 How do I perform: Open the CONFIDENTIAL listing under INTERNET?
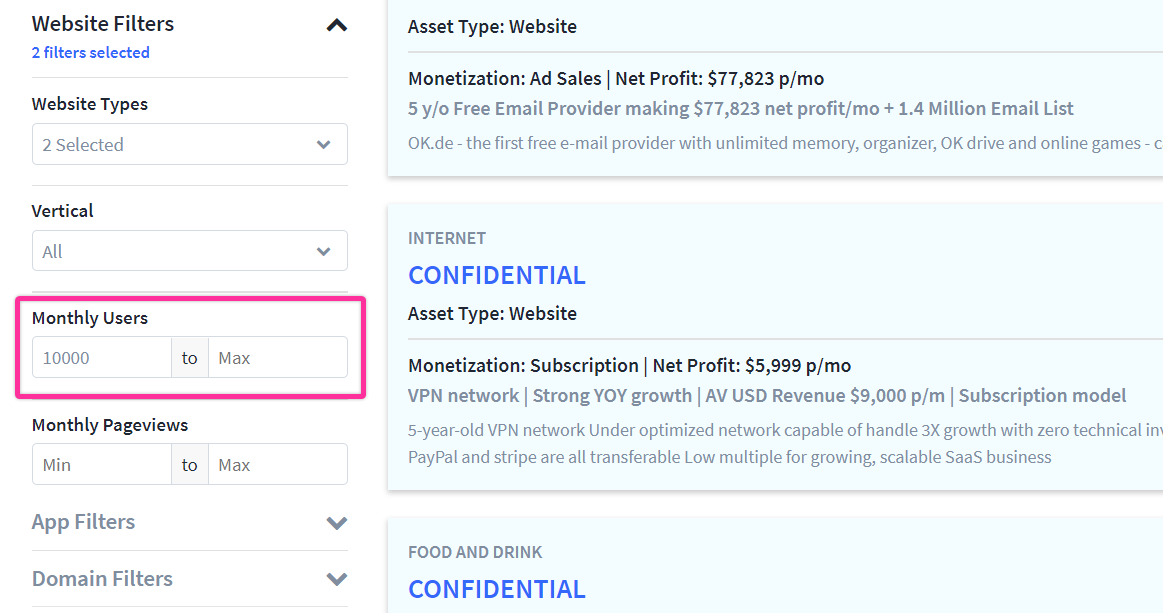click(x=496, y=275)
